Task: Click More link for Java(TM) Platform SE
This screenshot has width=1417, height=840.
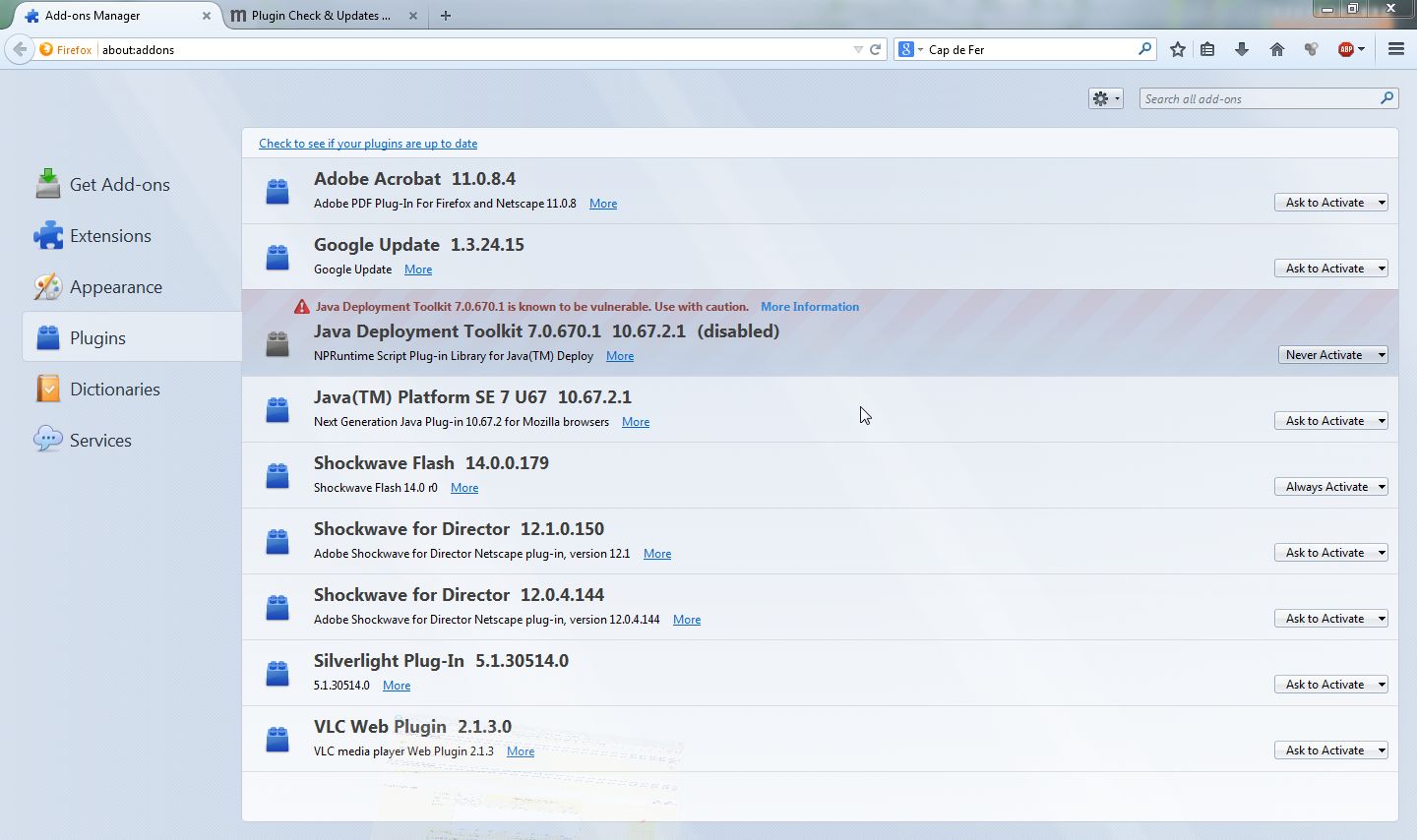Action: [636, 422]
